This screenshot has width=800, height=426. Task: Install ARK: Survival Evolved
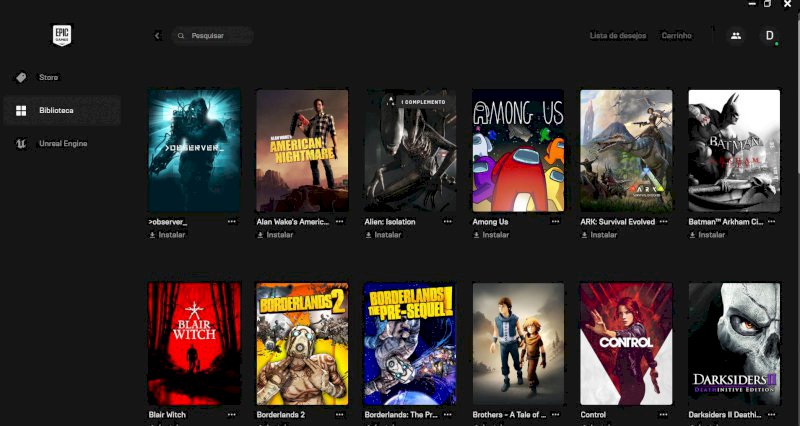point(599,235)
